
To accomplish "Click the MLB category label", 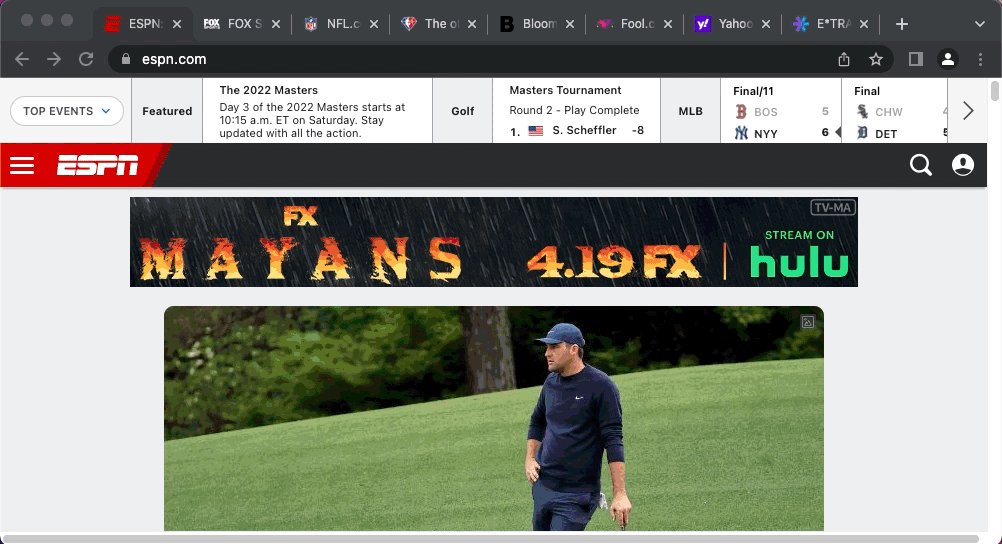I will click(x=690, y=111).
